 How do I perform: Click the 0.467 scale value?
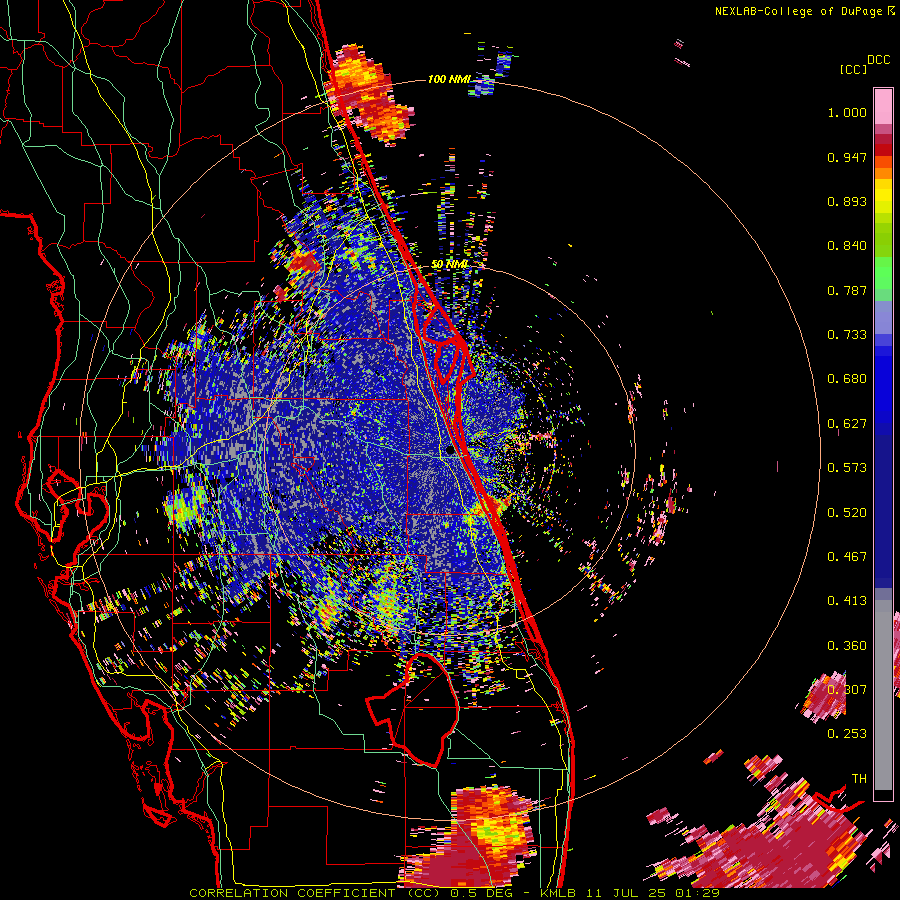[847, 557]
